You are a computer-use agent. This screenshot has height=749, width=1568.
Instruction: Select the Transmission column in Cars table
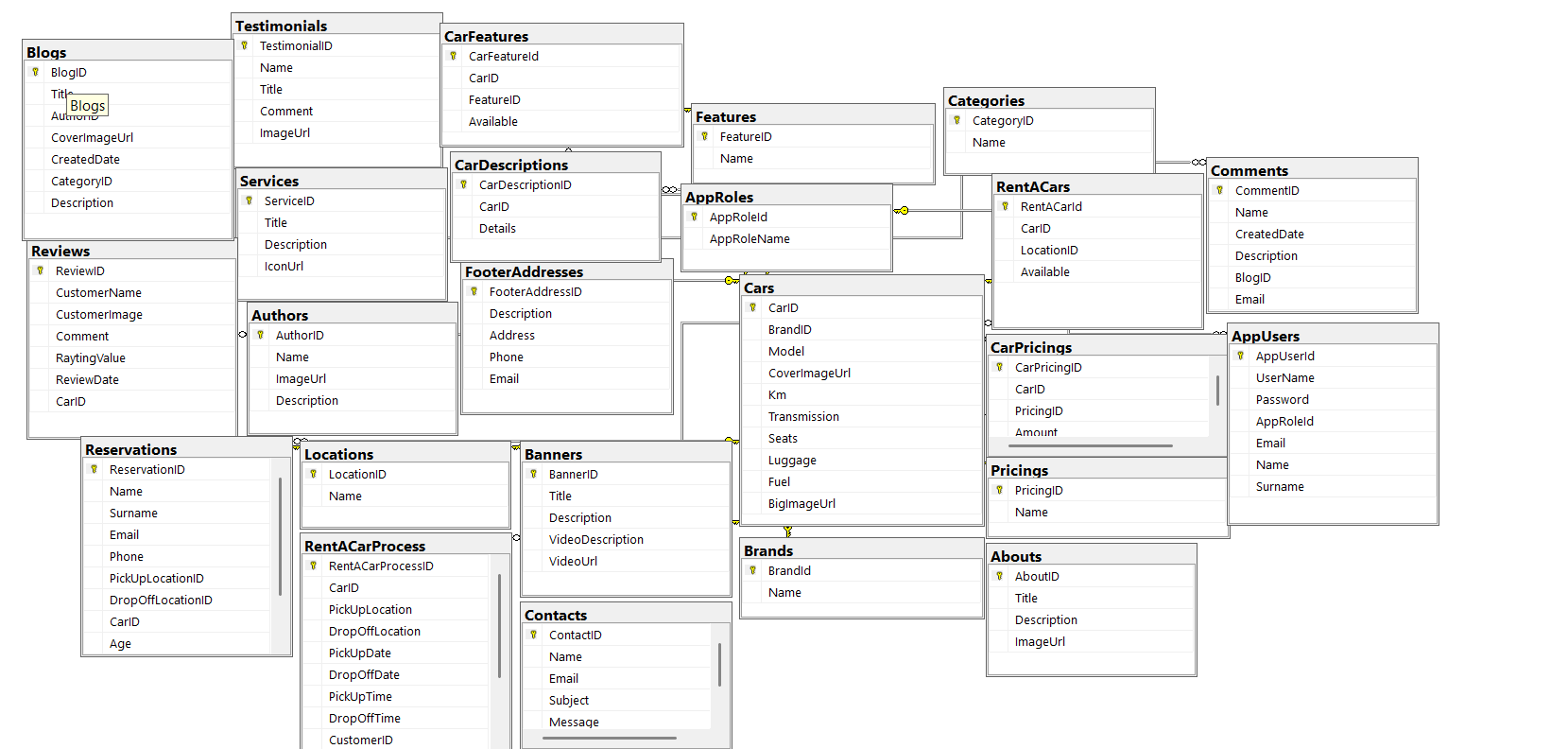tap(803, 416)
